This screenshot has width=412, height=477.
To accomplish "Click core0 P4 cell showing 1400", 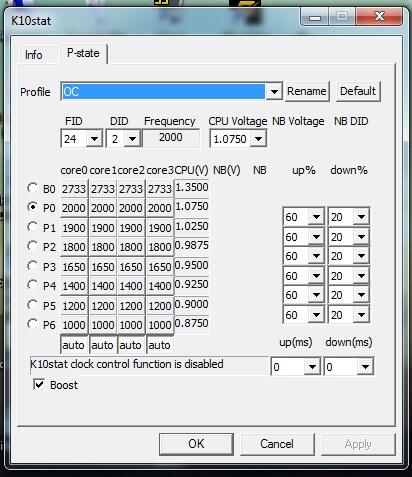I will click(x=74, y=286).
